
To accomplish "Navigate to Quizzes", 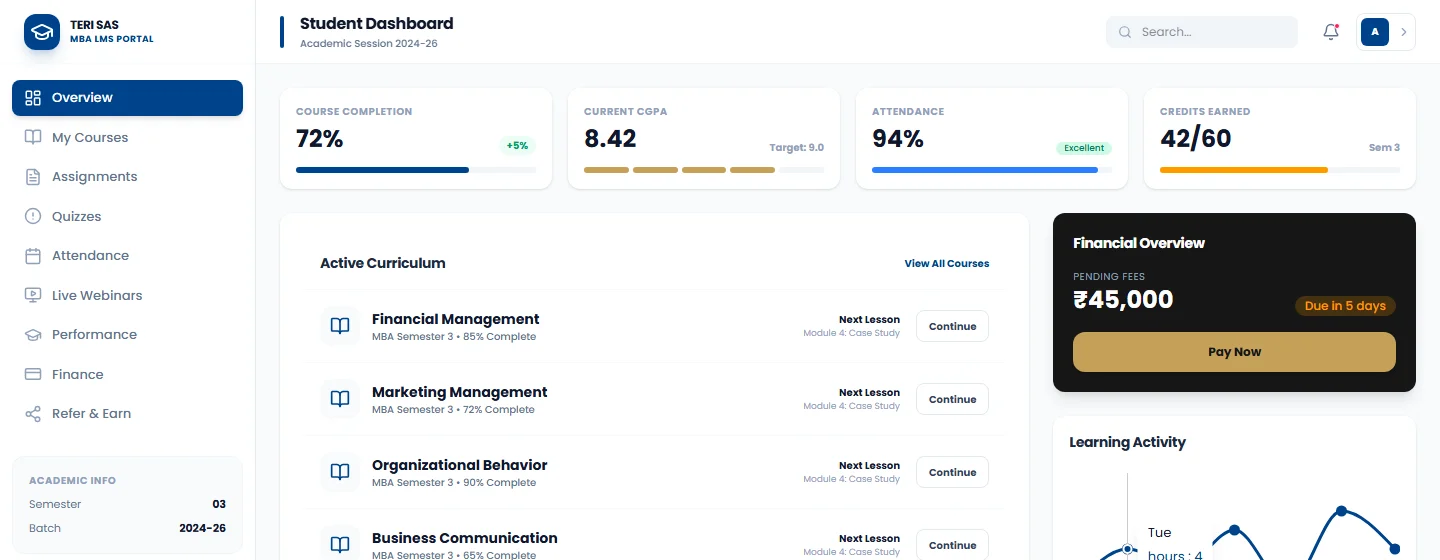I will tap(127, 216).
